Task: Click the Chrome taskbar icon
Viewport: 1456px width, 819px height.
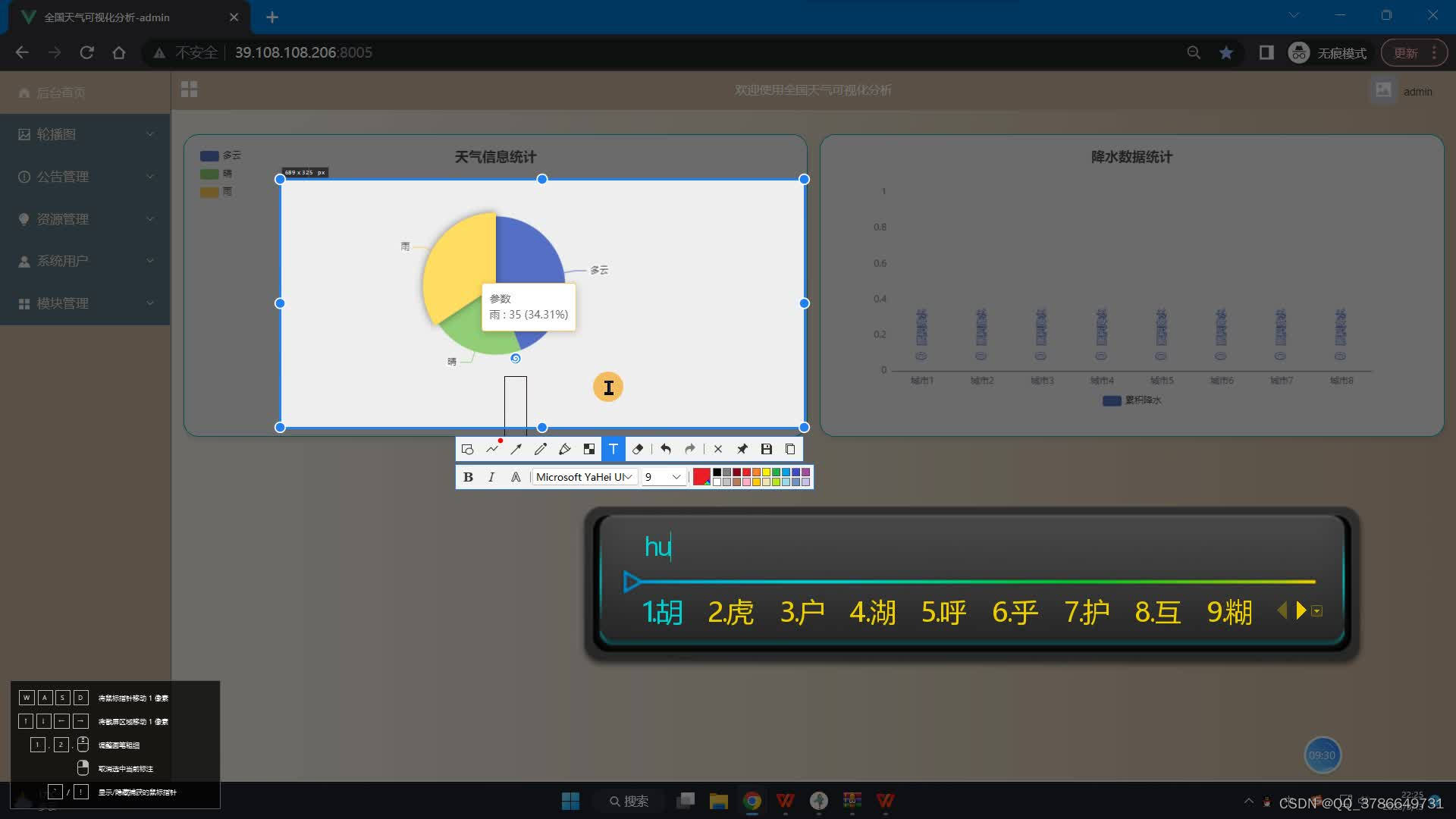Action: (752, 801)
